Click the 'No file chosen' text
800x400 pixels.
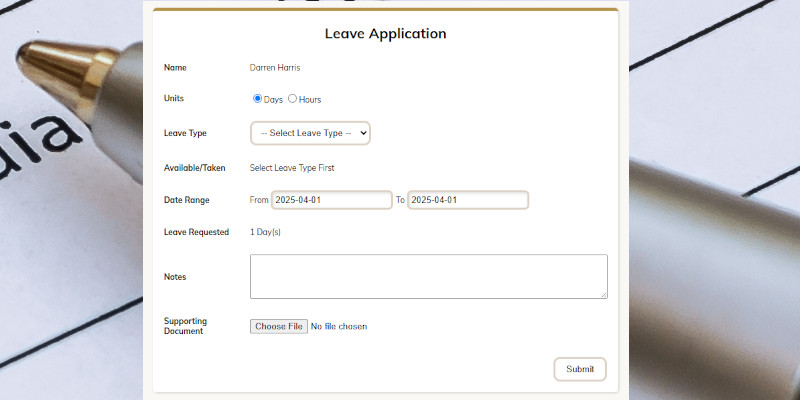coord(339,326)
